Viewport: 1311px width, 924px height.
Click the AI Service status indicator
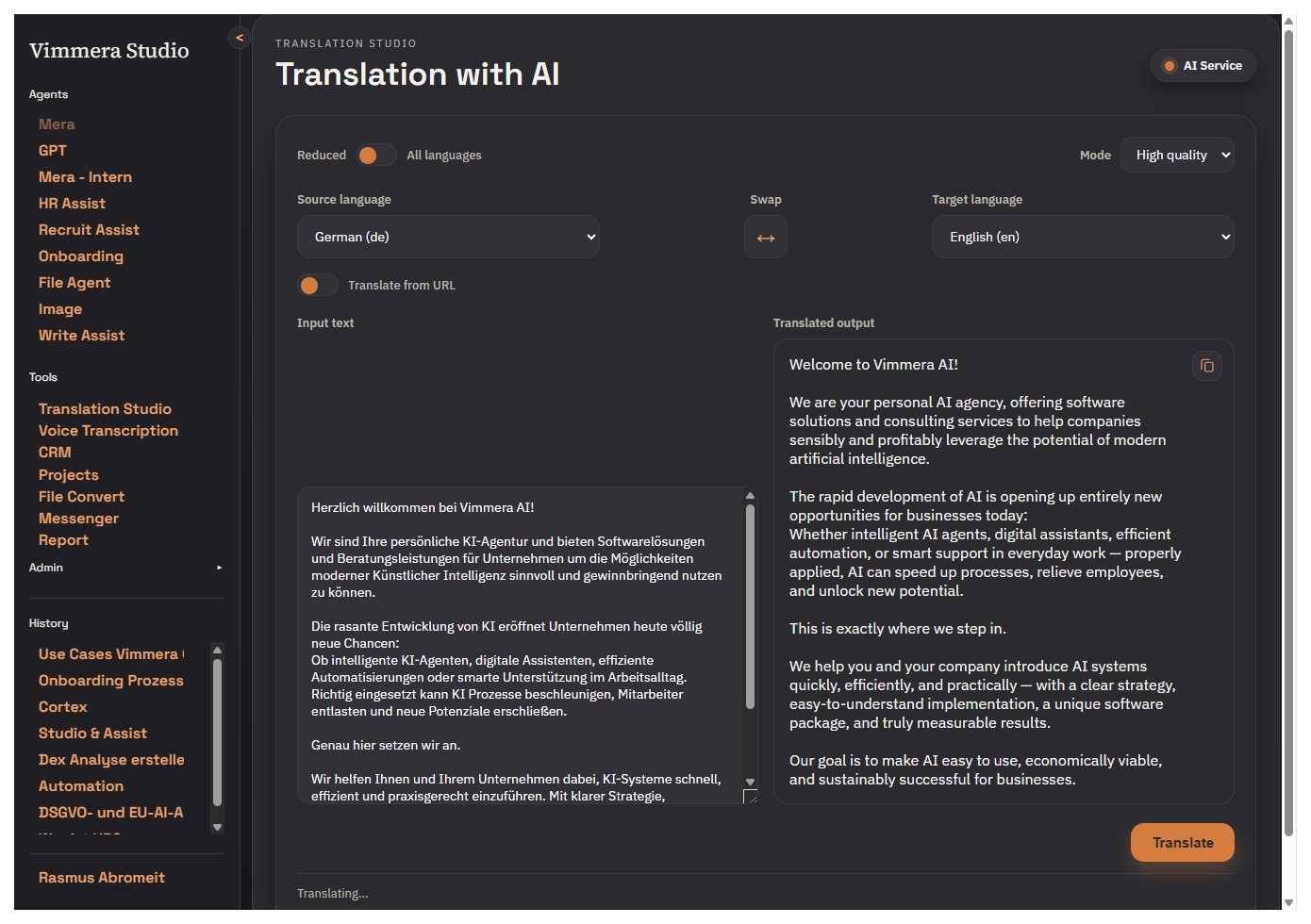tap(1203, 66)
